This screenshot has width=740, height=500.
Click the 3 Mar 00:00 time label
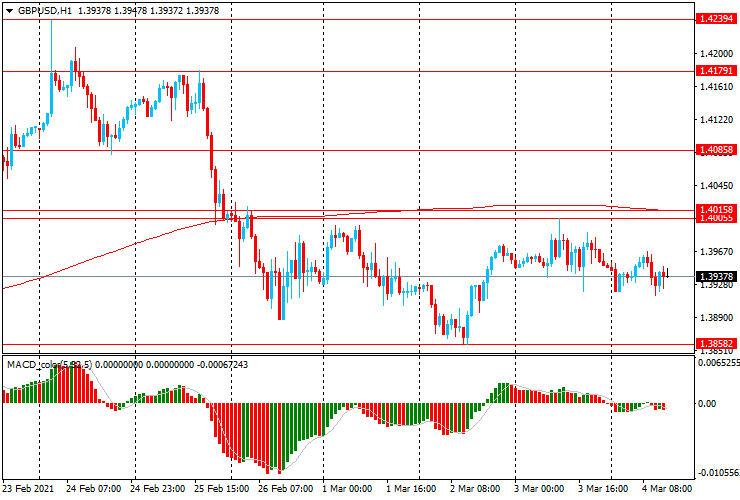[x=539, y=488]
